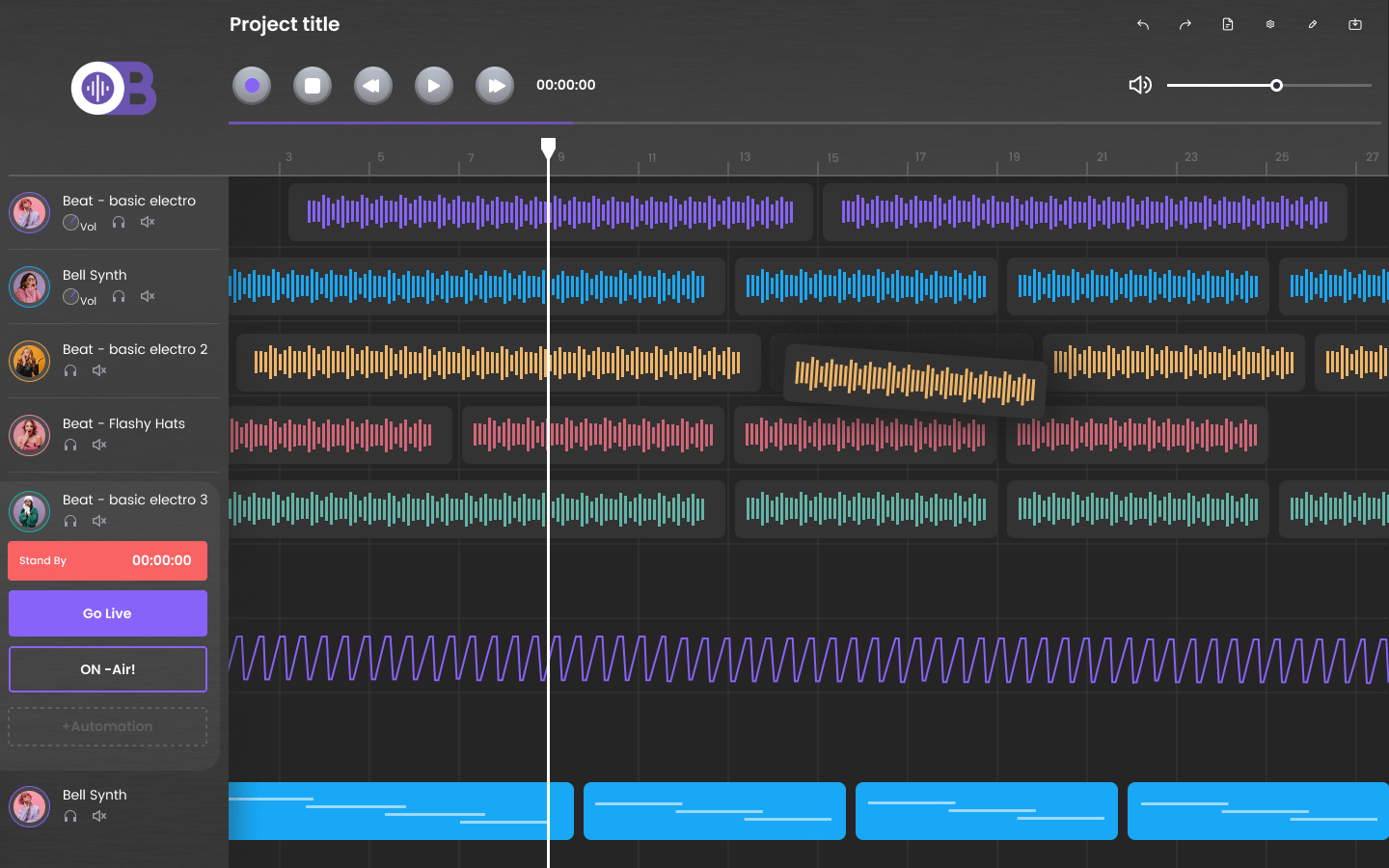Toggle mute on Beat - basic electro 3

99,521
